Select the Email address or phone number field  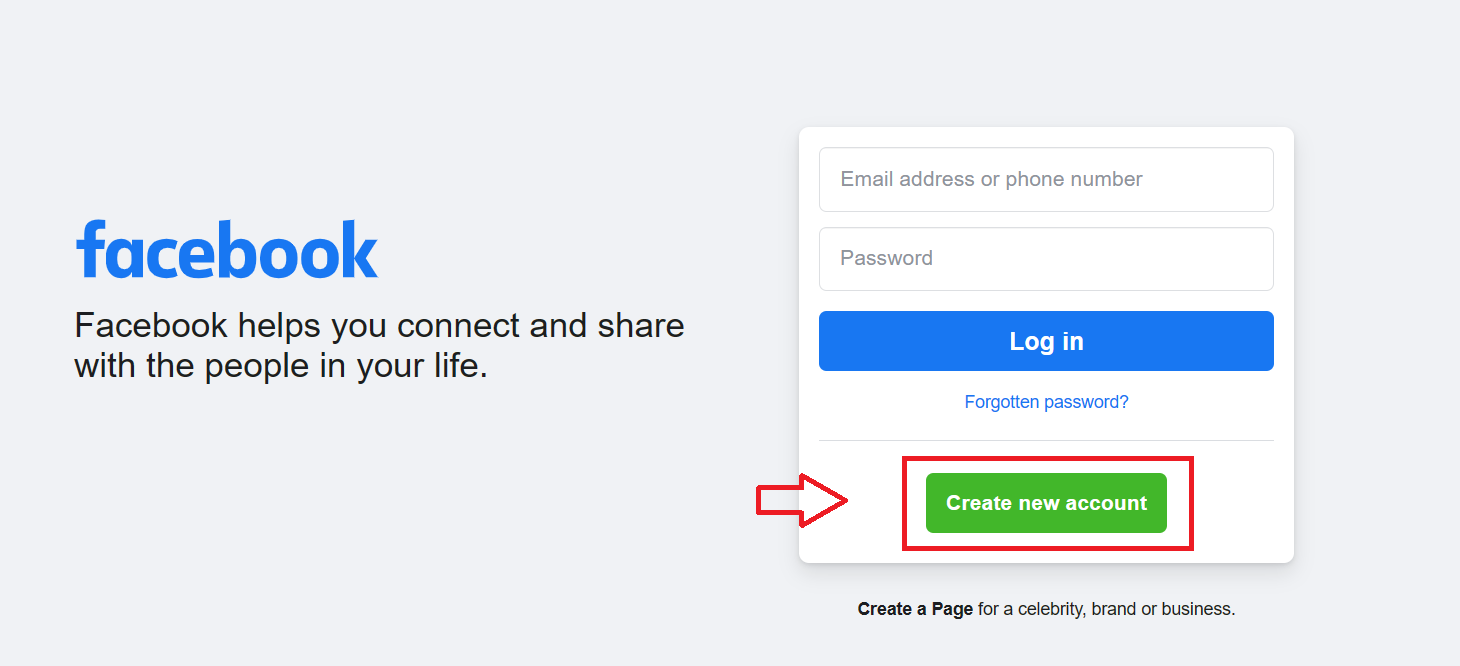(x=1046, y=179)
